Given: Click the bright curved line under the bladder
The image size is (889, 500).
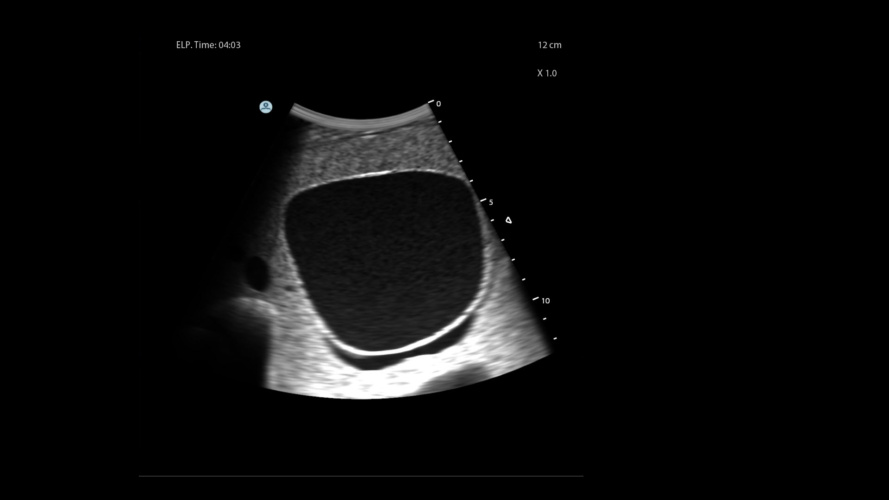Looking at the screenshot, I should click(400, 351).
